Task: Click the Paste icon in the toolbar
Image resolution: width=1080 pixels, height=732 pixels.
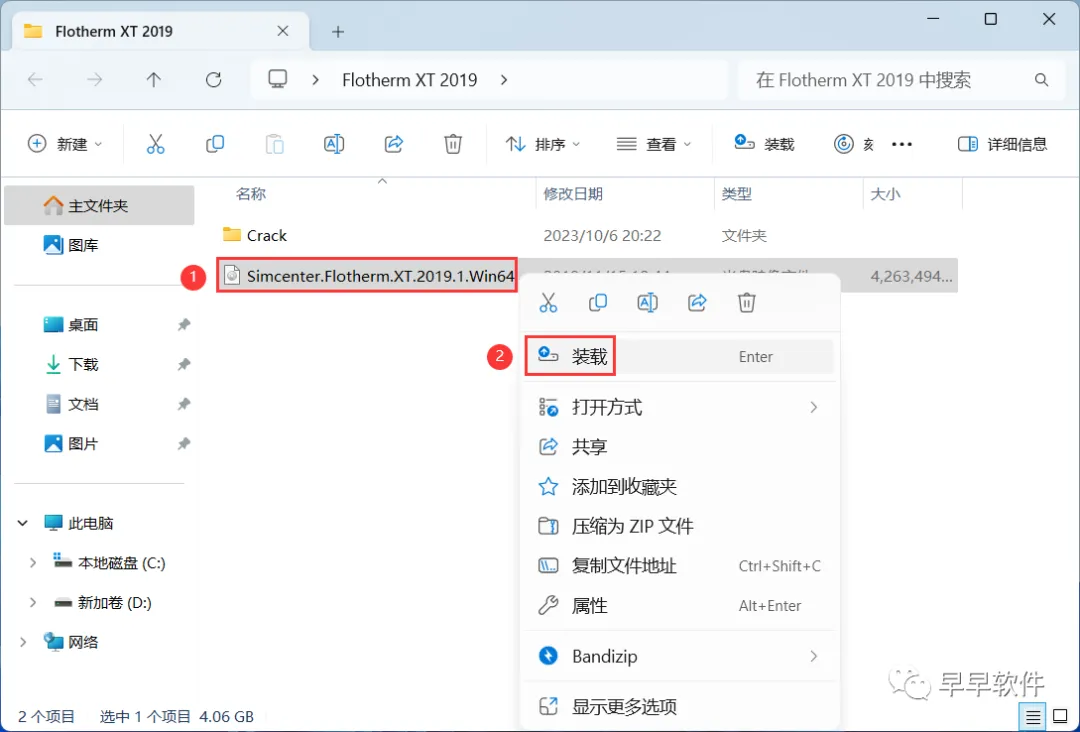Action: pyautogui.click(x=274, y=144)
